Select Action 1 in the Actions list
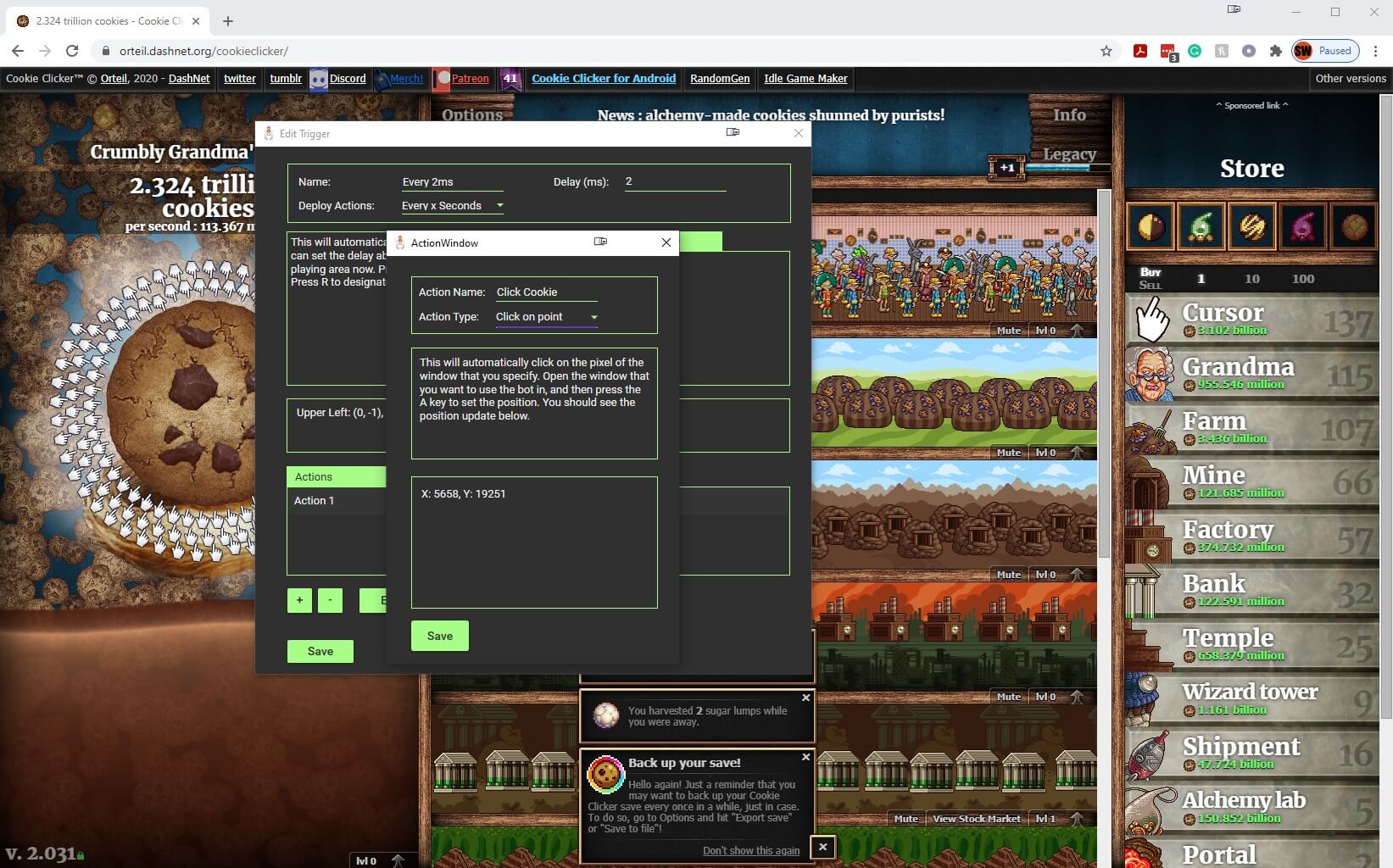Screen dimensions: 1393x868 (x=337, y=501)
